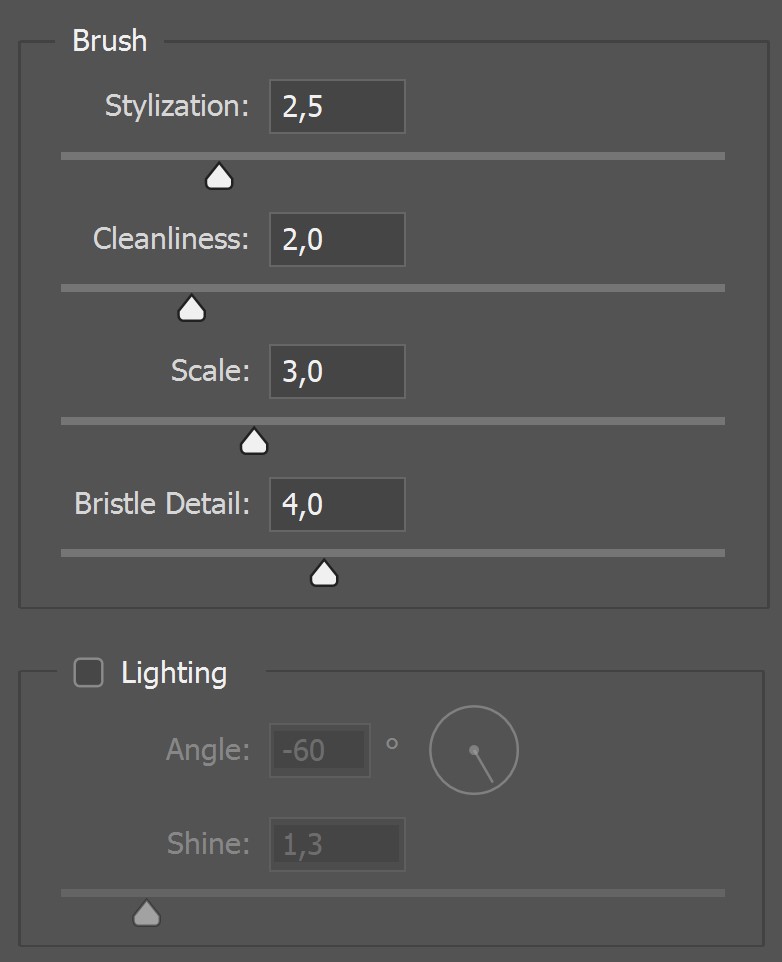Enable the Lighting checkbox
The width and height of the screenshot is (782, 962).
tap(89, 673)
